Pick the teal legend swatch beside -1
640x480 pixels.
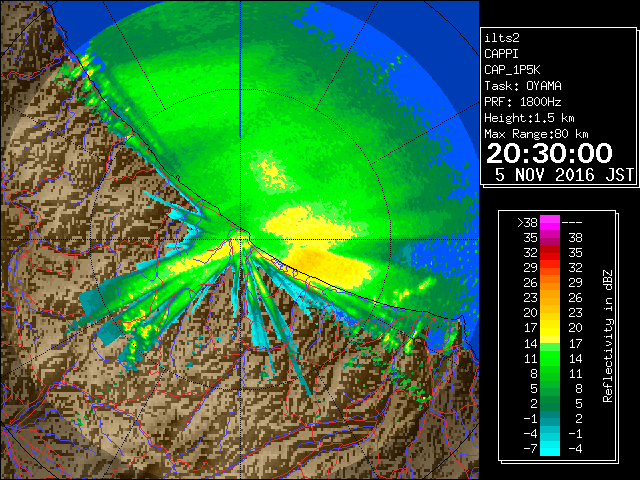pyautogui.click(x=550, y=418)
